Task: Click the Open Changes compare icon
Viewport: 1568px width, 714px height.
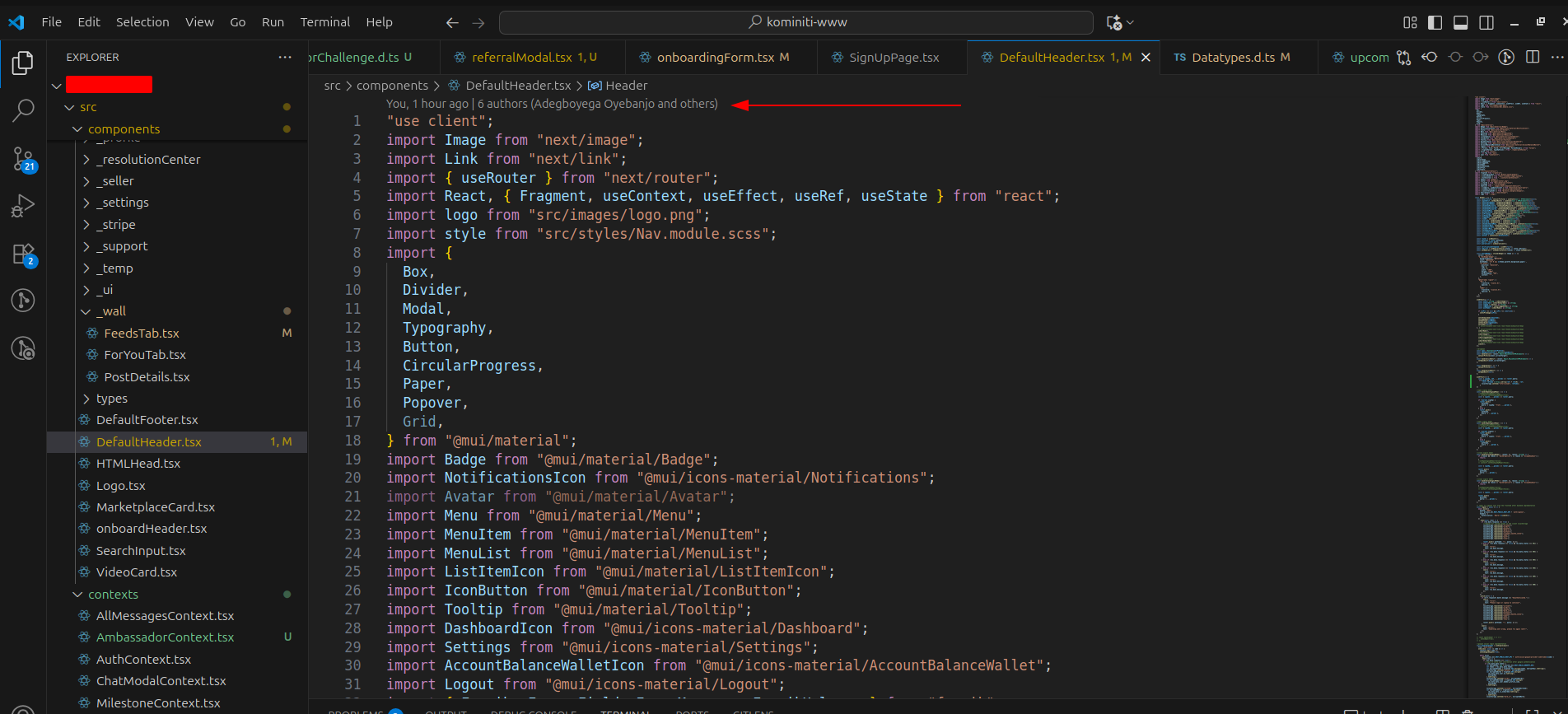Action: coord(1403,57)
